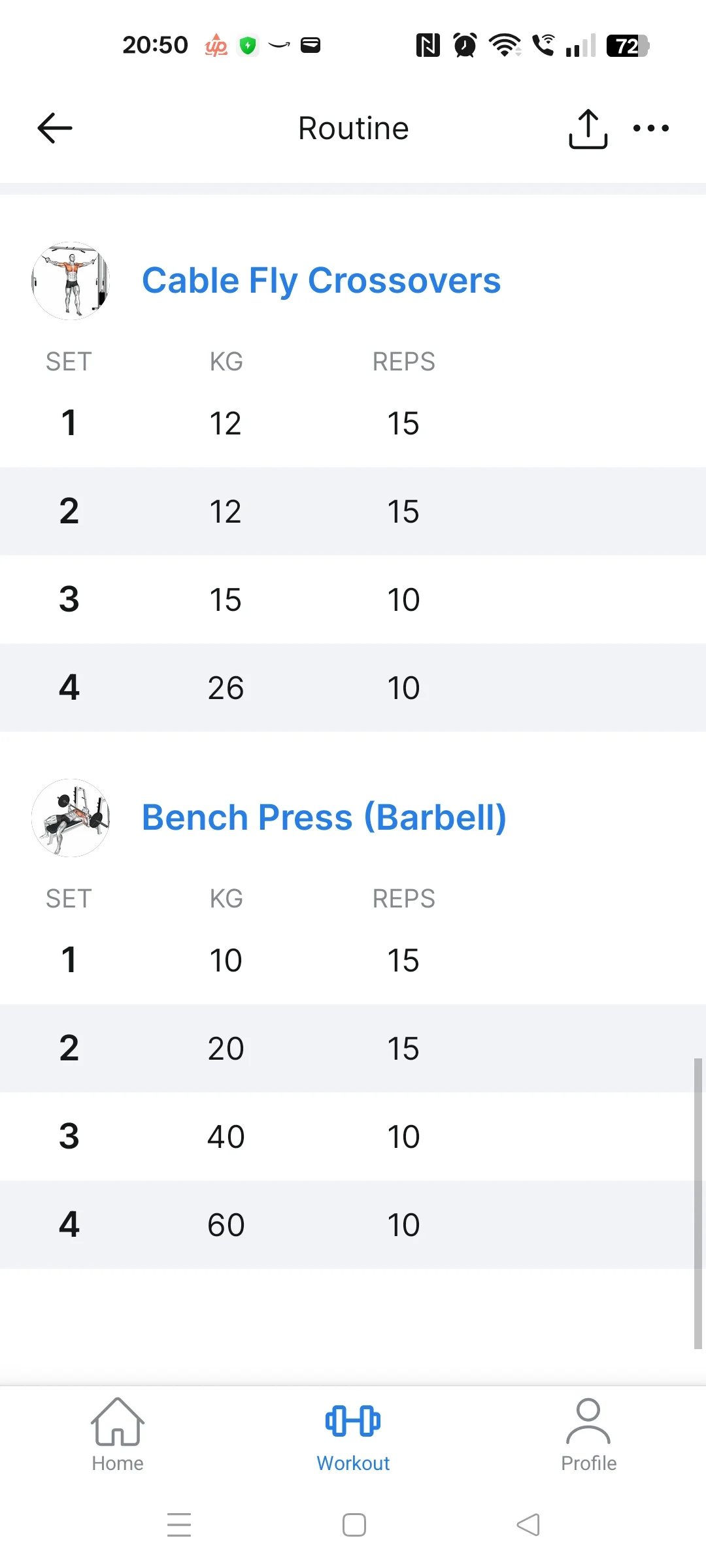Open the Cable Fly Crossovers exercise link
The width and height of the screenshot is (706, 1568).
tap(321, 281)
